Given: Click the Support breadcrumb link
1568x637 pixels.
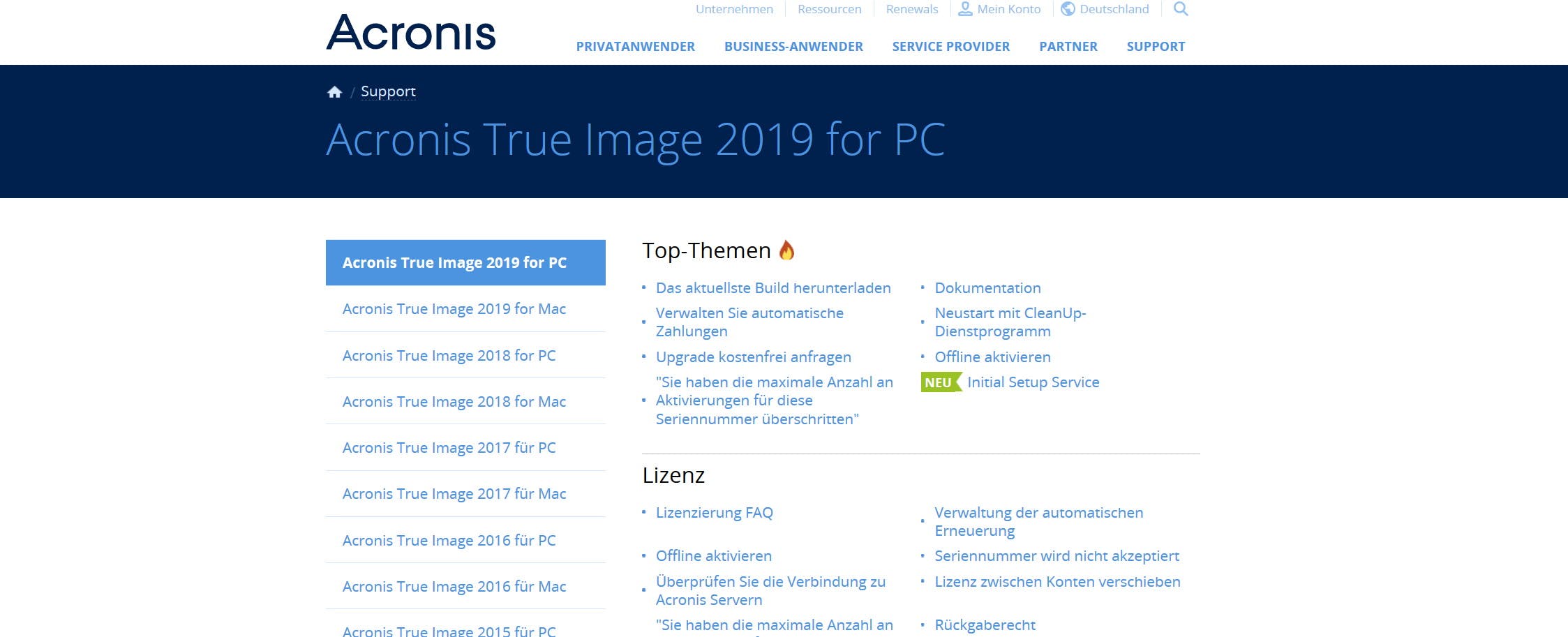Looking at the screenshot, I should pyautogui.click(x=388, y=91).
